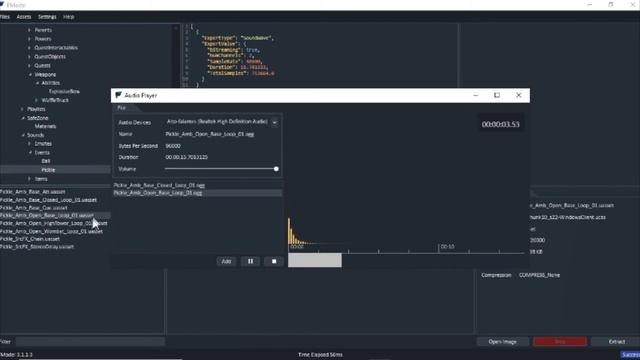This screenshot has width=640, height=360.
Task: Expand the Items tree folder
Action: (29, 179)
